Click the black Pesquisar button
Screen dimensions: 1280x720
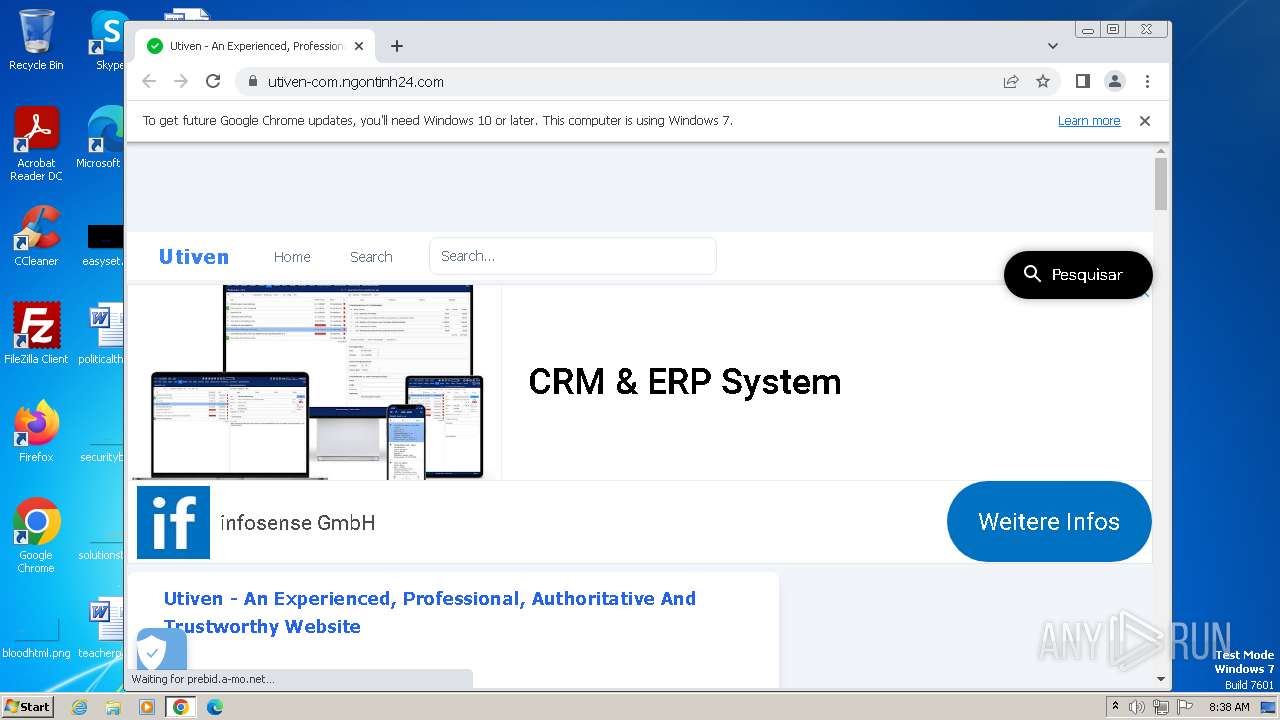(1078, 275)
